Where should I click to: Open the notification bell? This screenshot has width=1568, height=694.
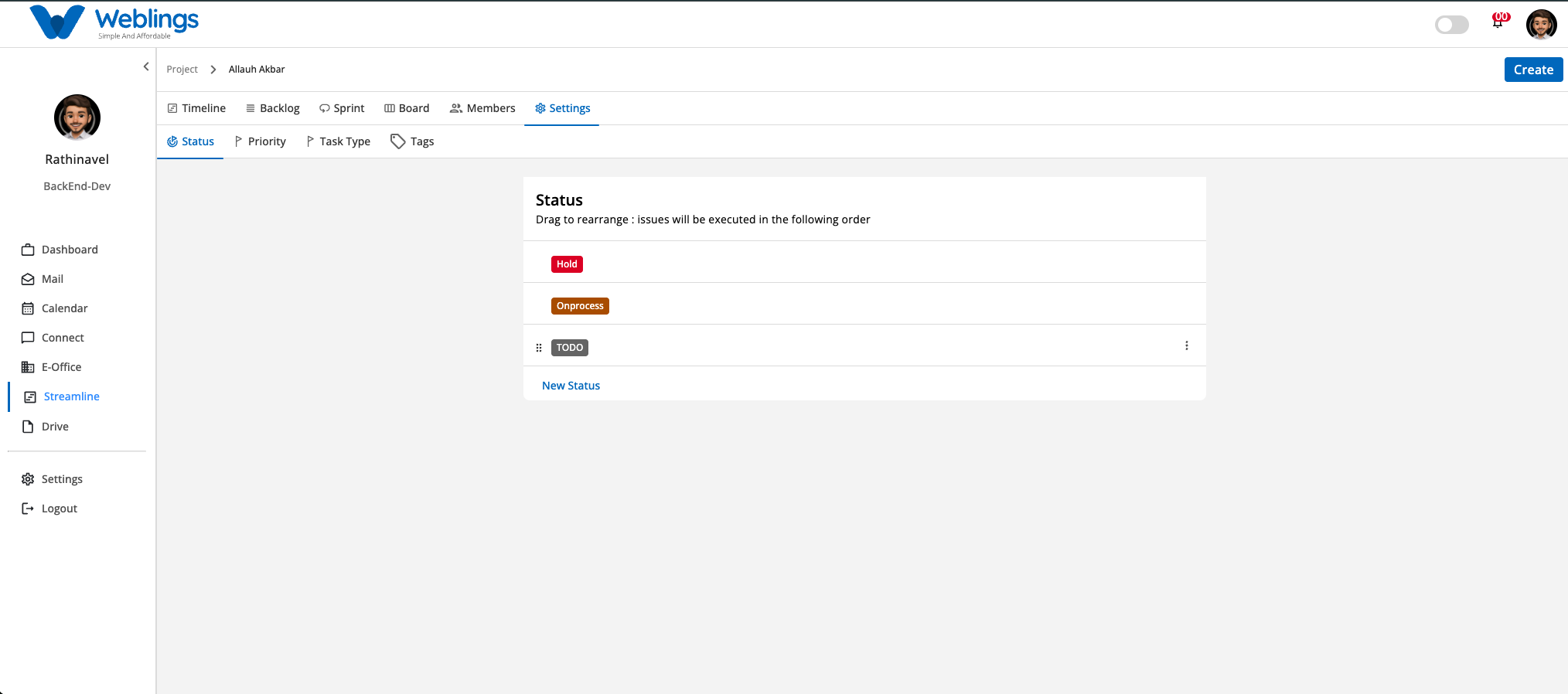coord(1498,22)
